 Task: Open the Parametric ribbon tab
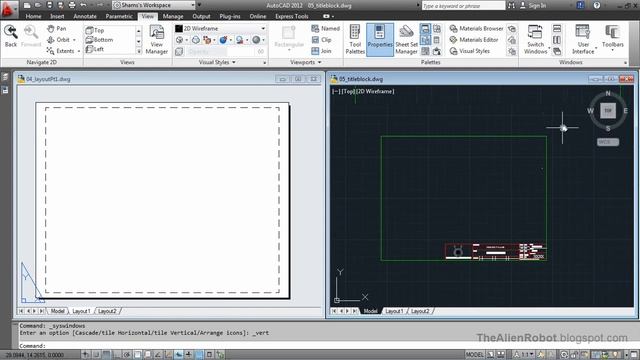(119, 16)
